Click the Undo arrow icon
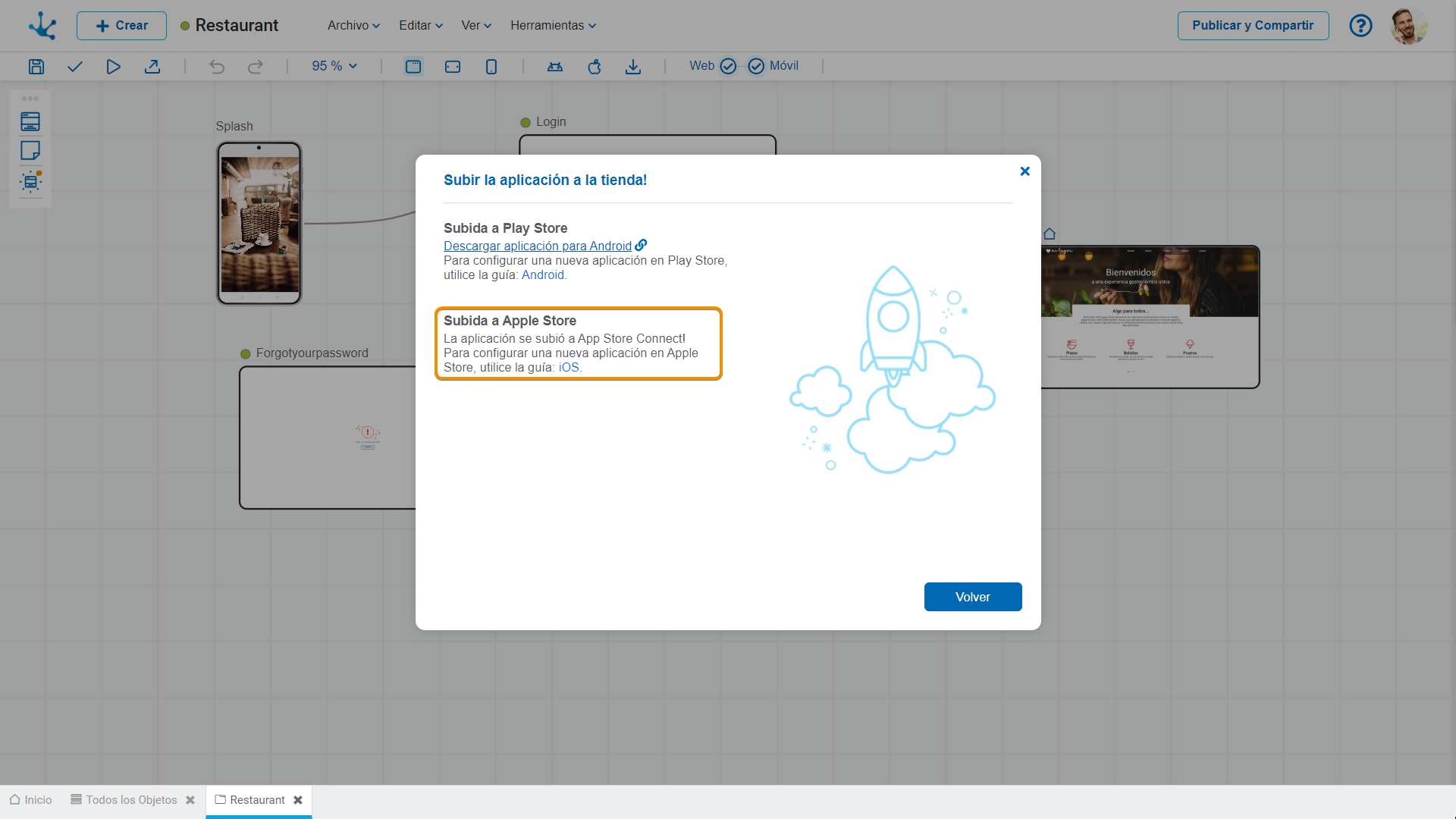This screenshot has height=819, width=1456. 217,67
